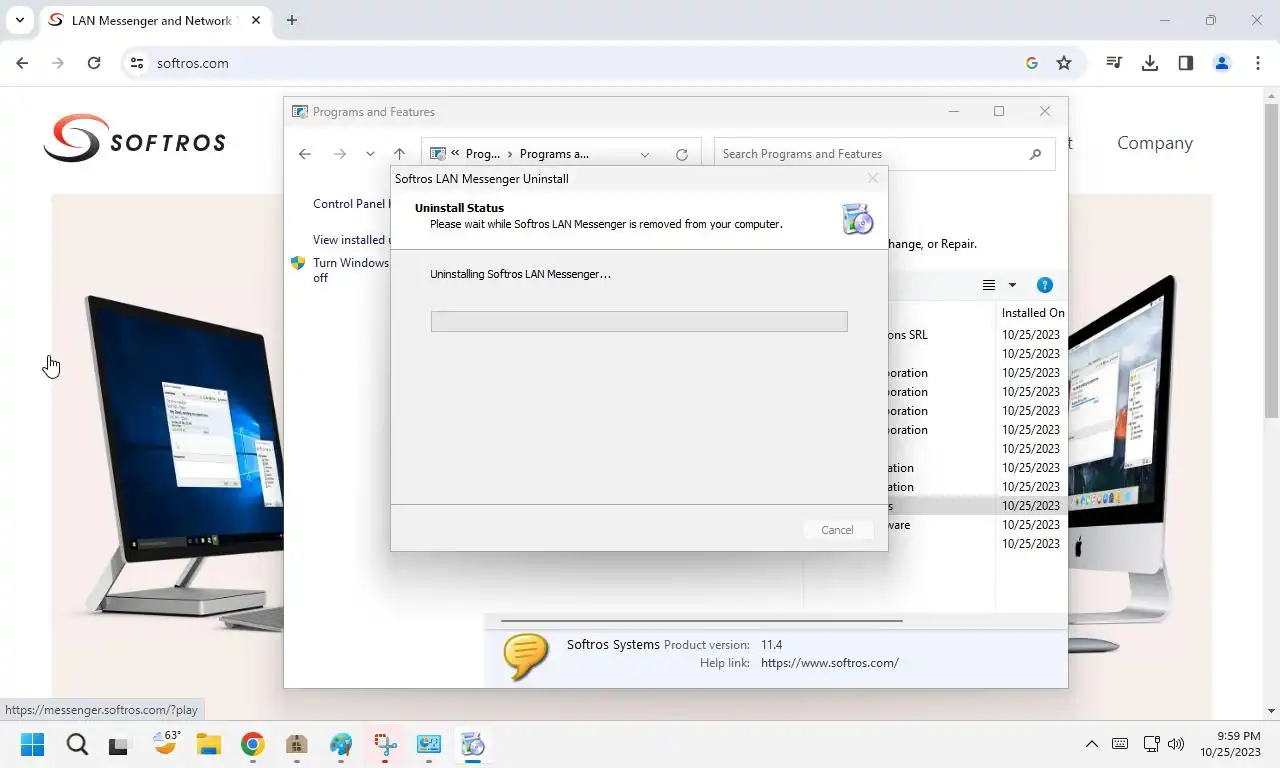Click the Softros speech bubble icon in details pane
Image resolution: width=1280 pixels, height=768 pixels.
click(526, 656)
